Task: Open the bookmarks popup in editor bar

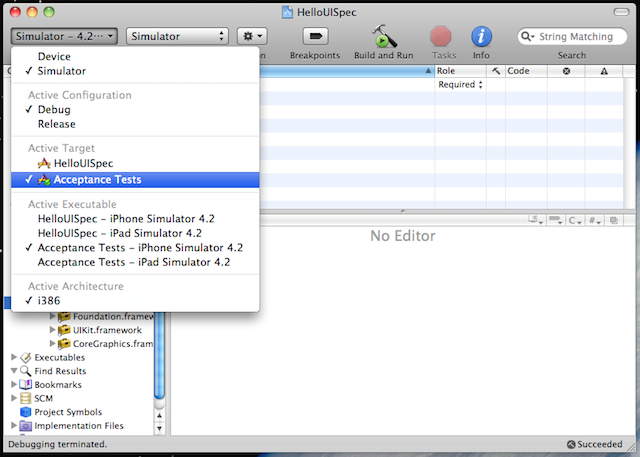Action: 536,220
